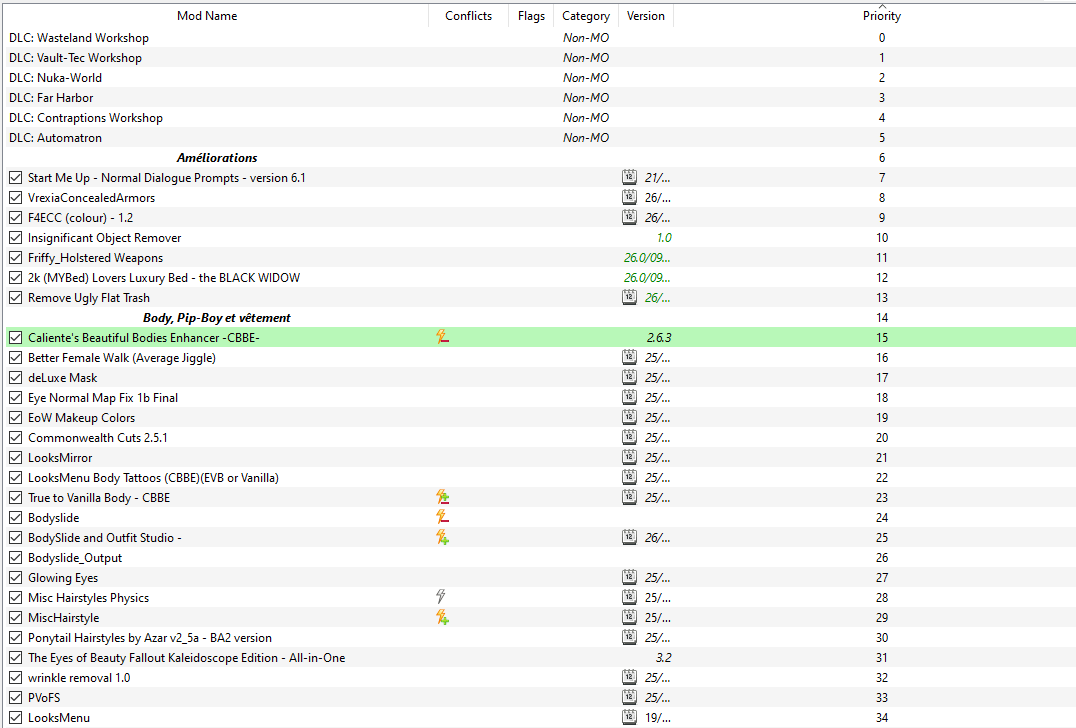Sort the list by the Mod Name column
Image resolution: width=1076 pixels, height=728 pixels.
tap(207, 16)
